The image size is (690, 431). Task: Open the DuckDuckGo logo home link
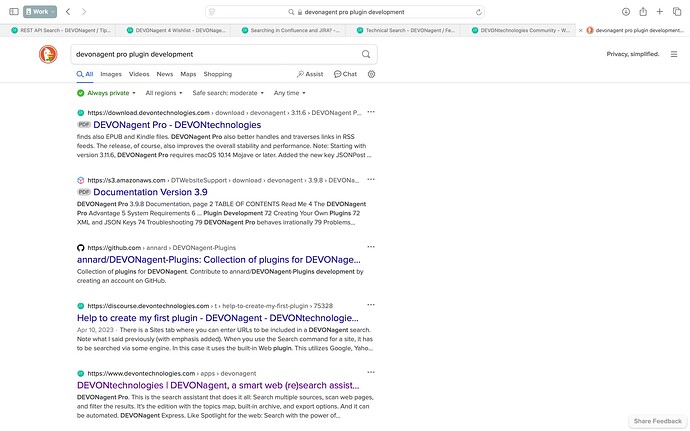tap(48, 54)
